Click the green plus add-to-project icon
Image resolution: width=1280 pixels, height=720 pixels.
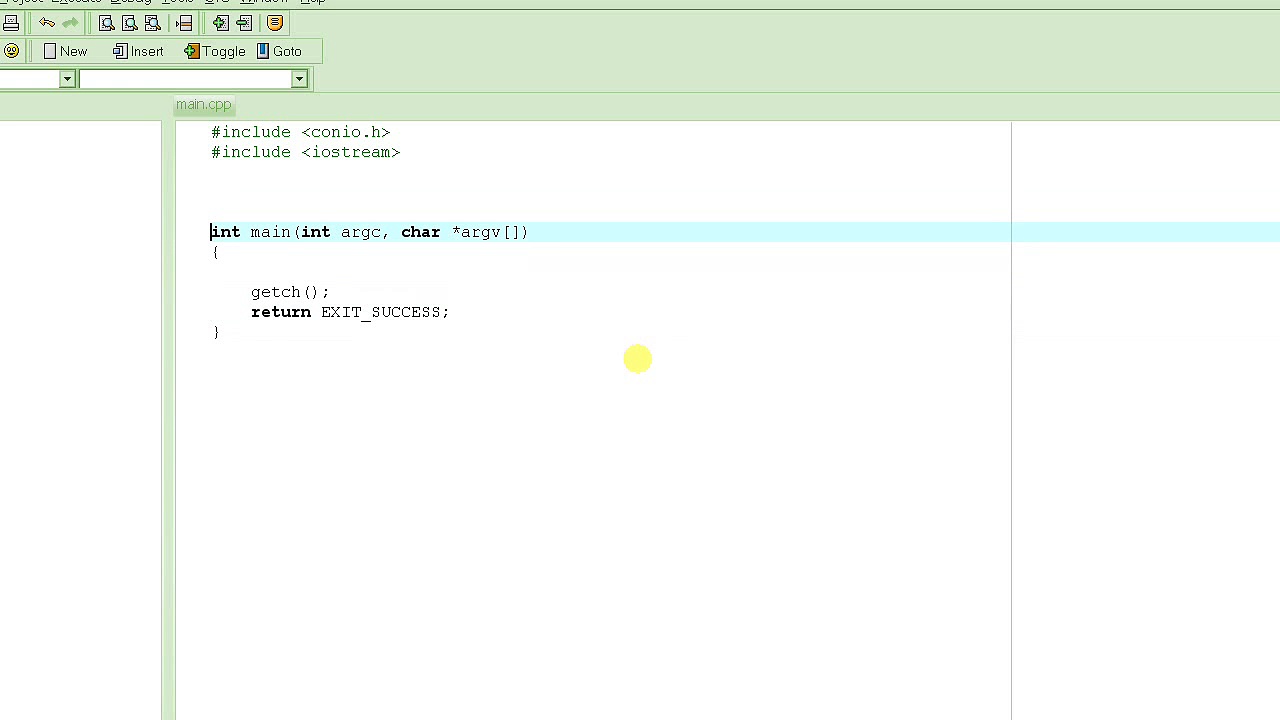[221, 23]
